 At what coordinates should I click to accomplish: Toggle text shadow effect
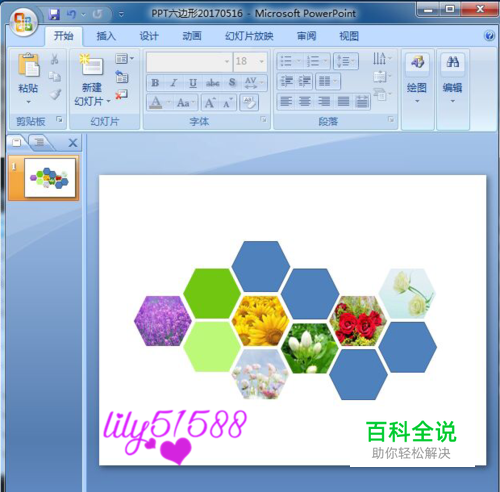coord(232,83)
